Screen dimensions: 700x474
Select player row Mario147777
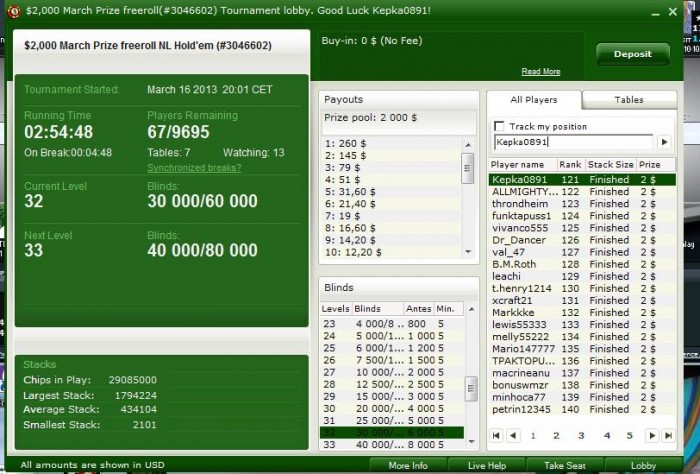(582, 349)
